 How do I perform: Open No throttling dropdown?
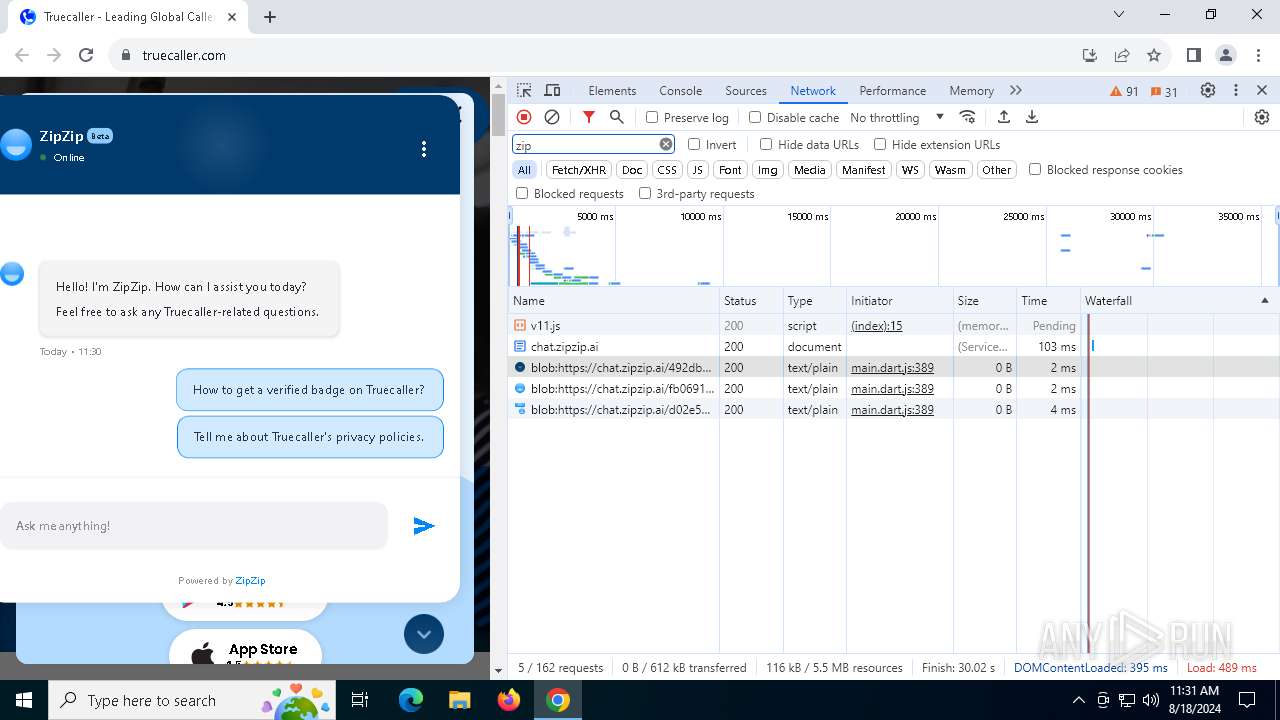pyautogui.click(x=897, y=117)
